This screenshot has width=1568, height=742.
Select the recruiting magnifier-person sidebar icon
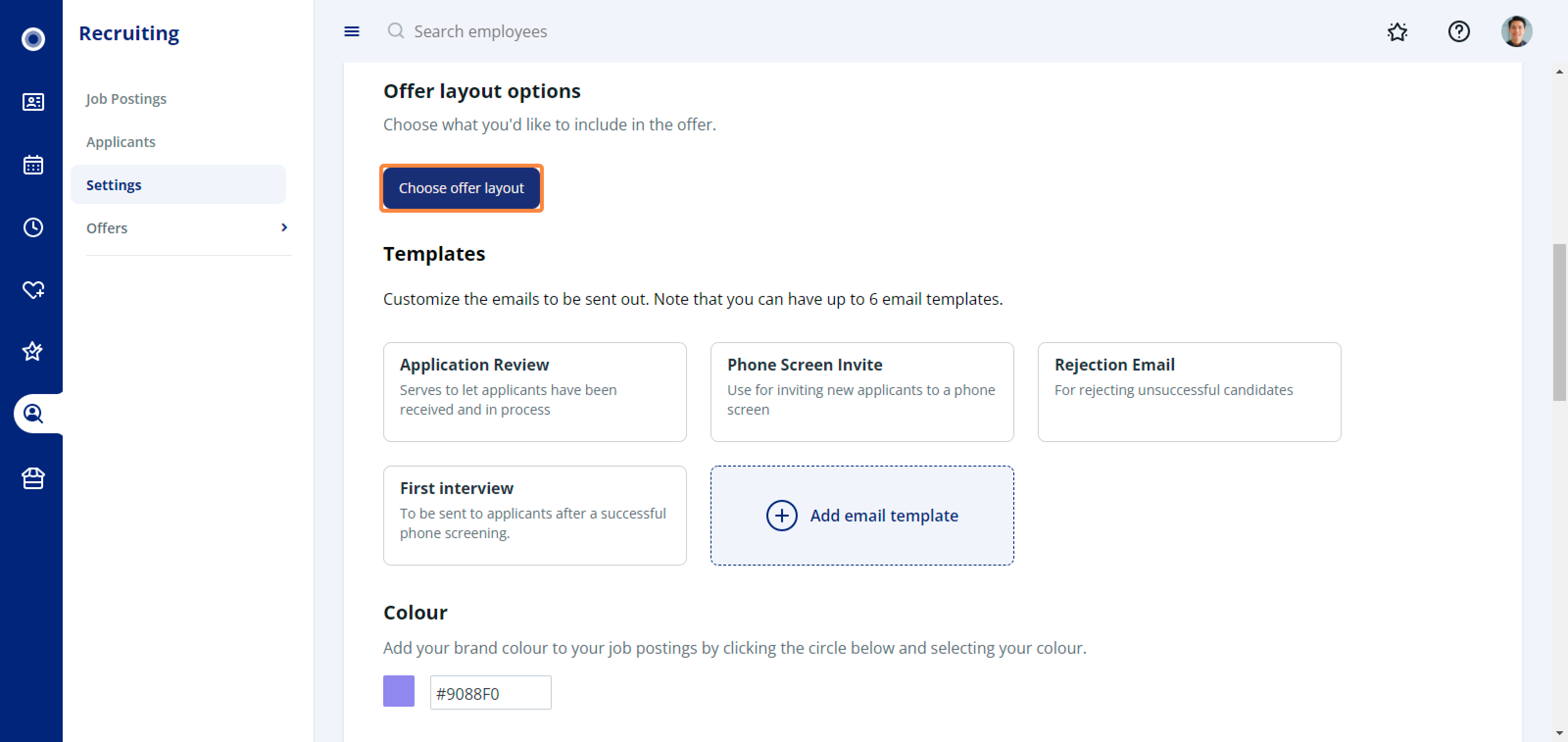pos(33,414)
